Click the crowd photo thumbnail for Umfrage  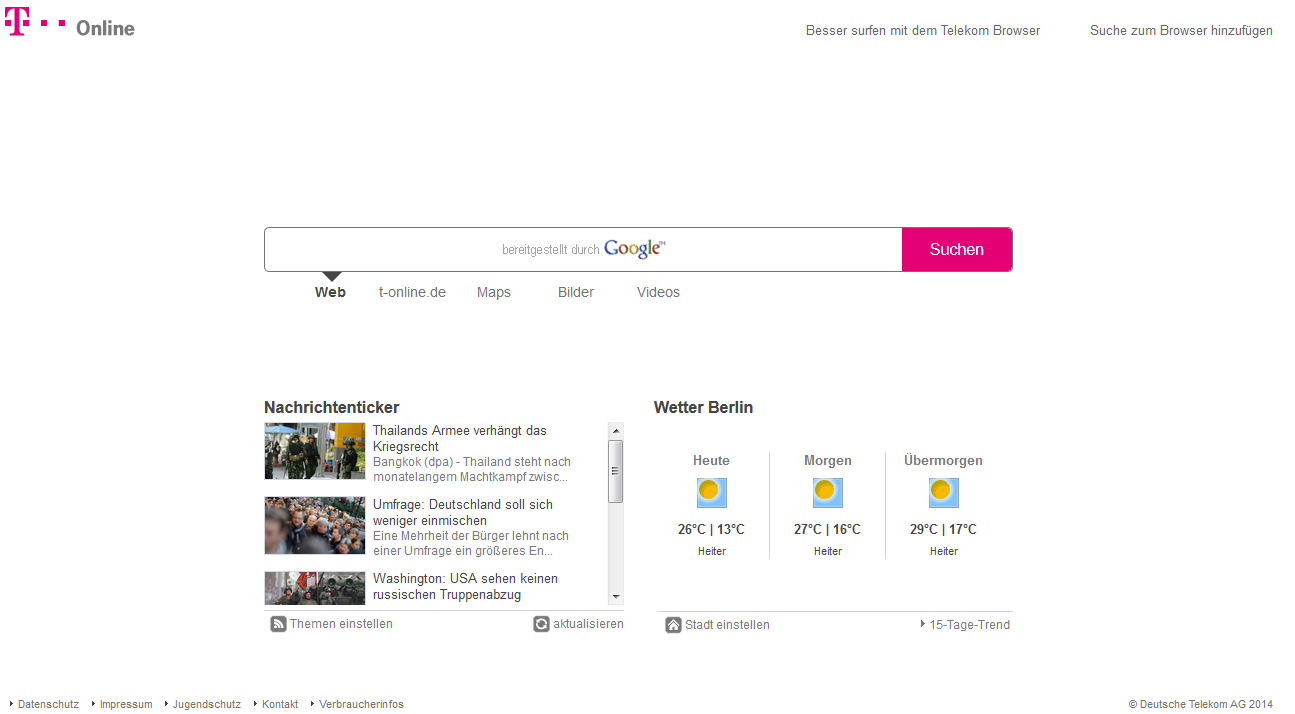click(315, 525)
